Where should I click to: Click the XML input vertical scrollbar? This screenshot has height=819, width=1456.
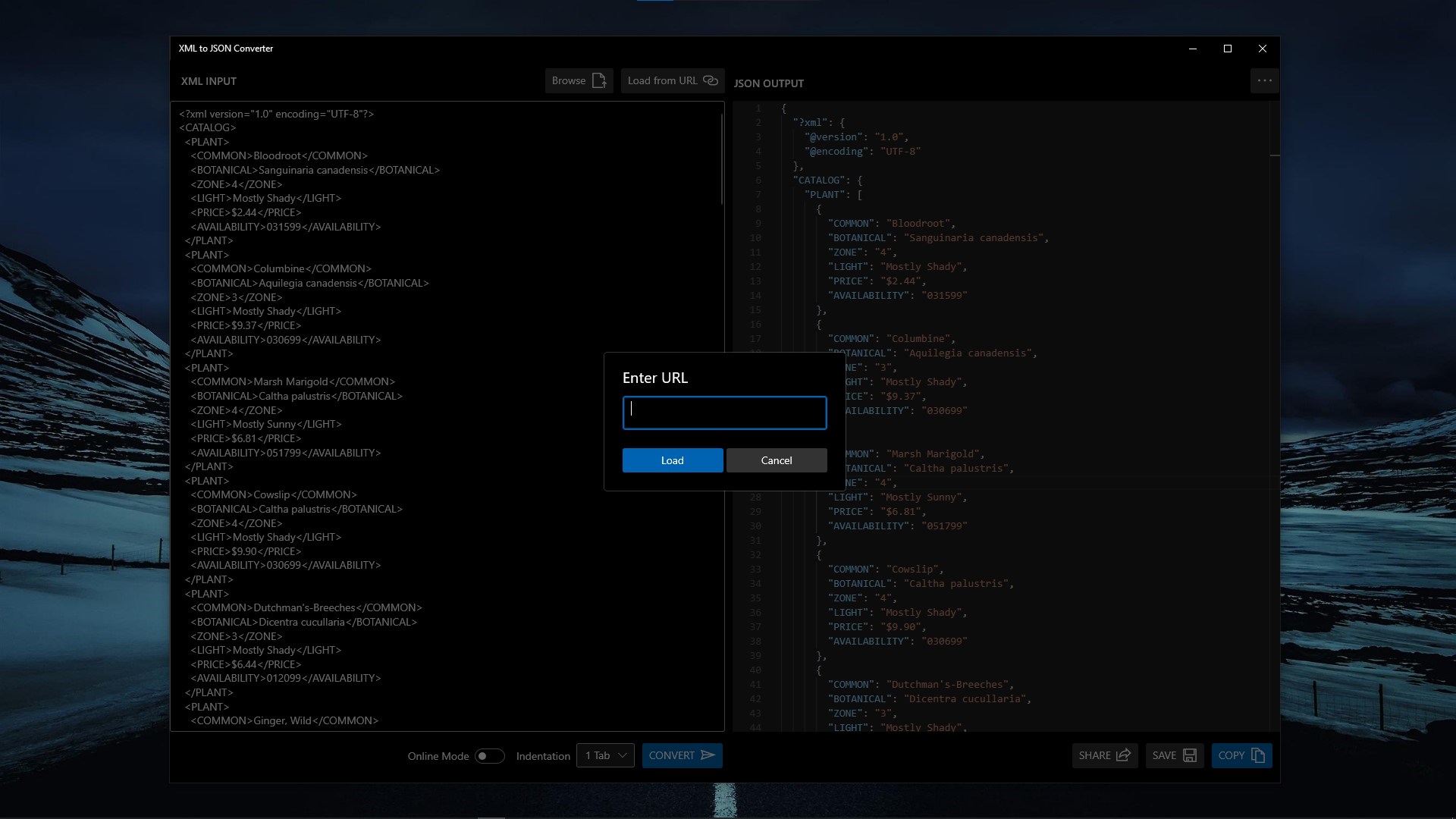coord(722,159)
